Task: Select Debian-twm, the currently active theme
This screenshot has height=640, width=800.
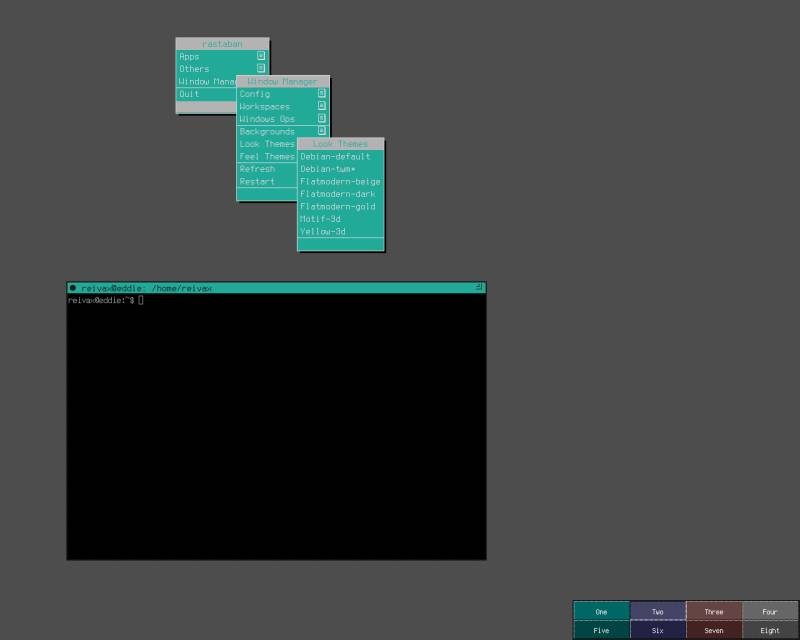Action: [x=331, y=169]
